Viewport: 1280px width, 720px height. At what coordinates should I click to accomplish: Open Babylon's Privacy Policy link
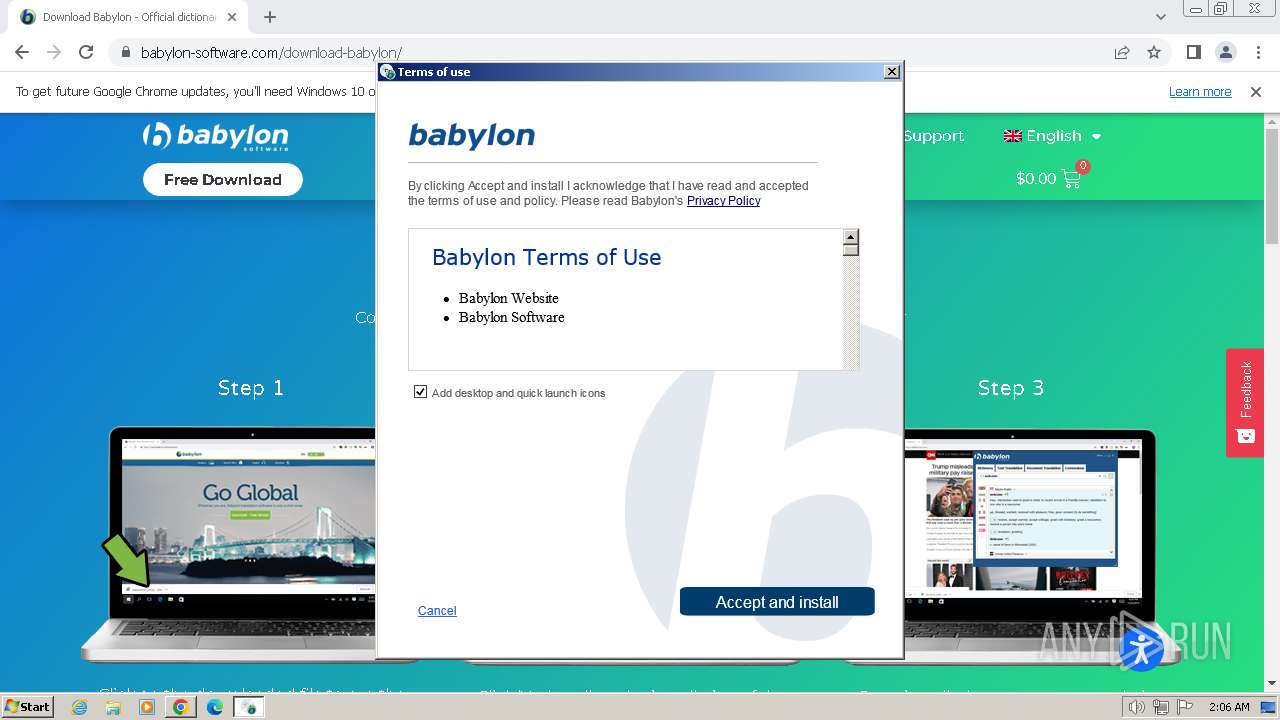[x=723, y=201]
